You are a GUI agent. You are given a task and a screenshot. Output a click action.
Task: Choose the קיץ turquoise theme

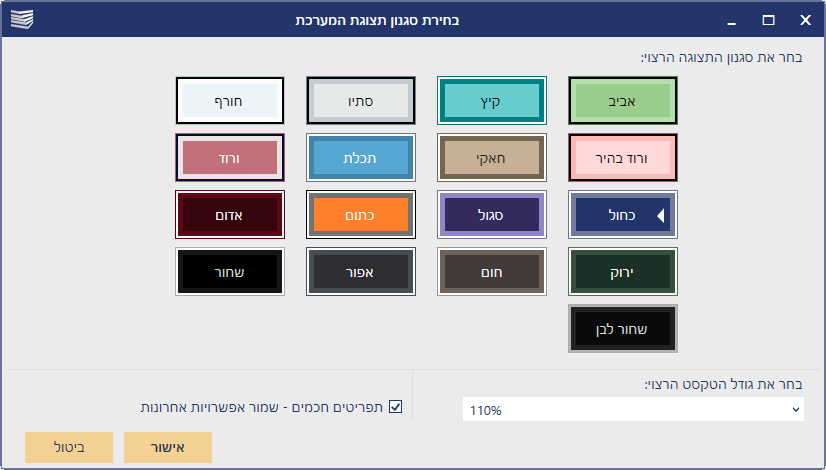491,101
